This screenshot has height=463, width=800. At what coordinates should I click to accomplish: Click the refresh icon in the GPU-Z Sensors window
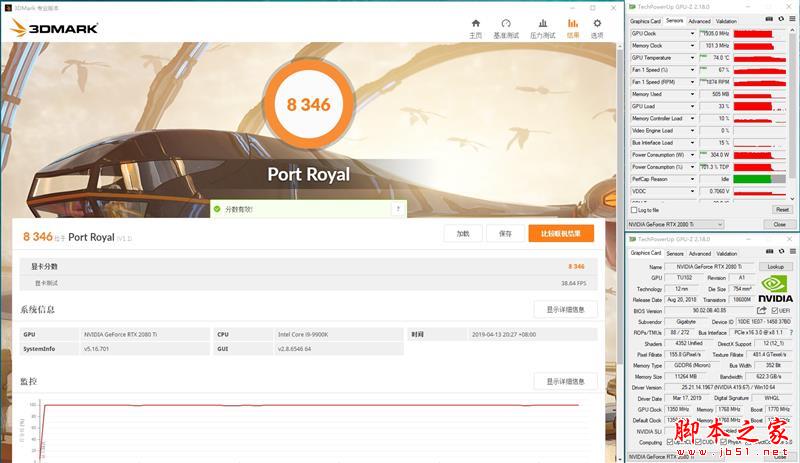tap(781, 19)
